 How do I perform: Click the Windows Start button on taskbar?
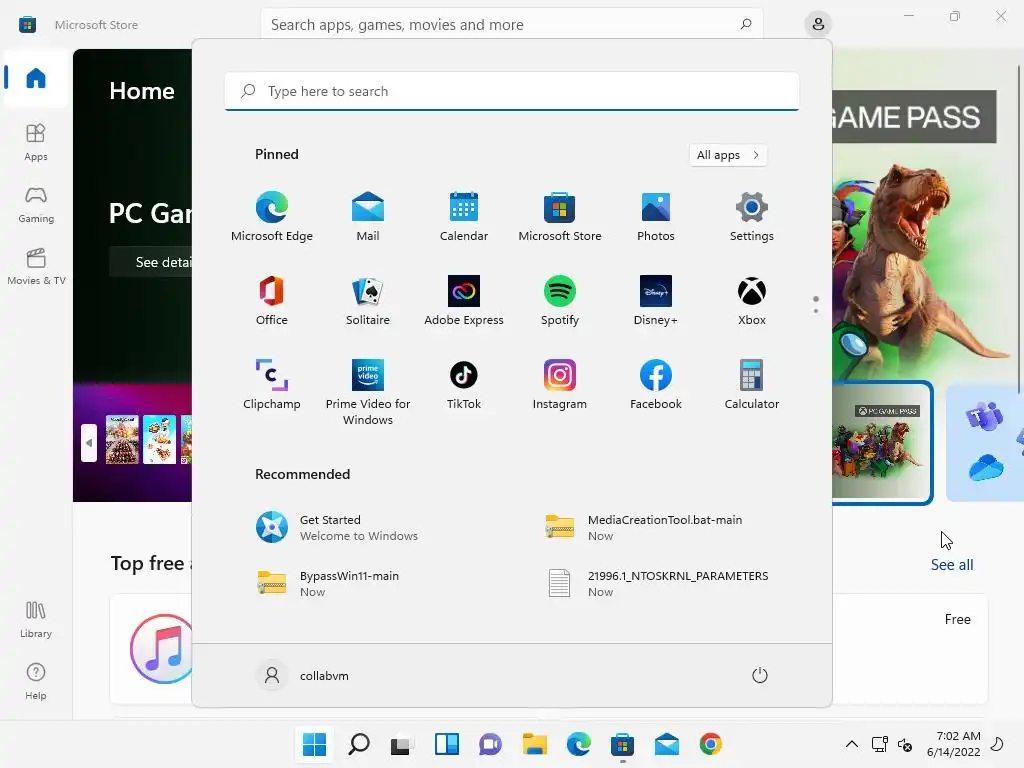[314, 744]
